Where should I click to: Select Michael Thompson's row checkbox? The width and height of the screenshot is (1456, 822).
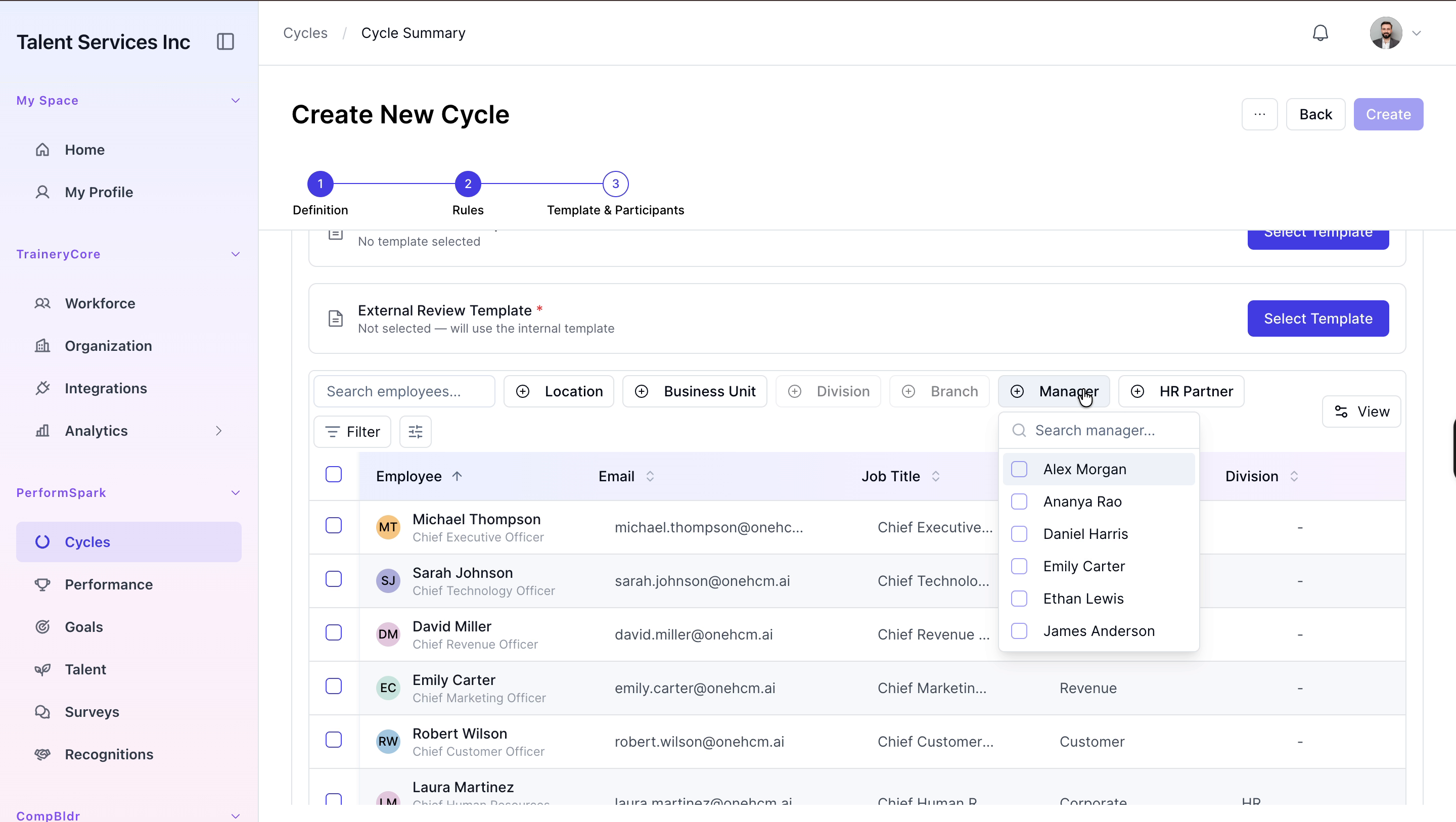tap(334, 525)
